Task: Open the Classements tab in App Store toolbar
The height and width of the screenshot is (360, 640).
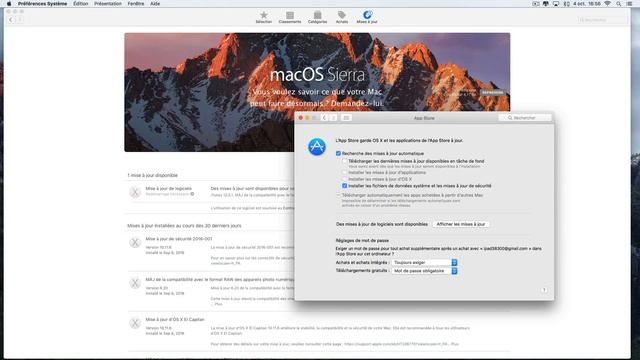Action: click(x=290, y=17)
